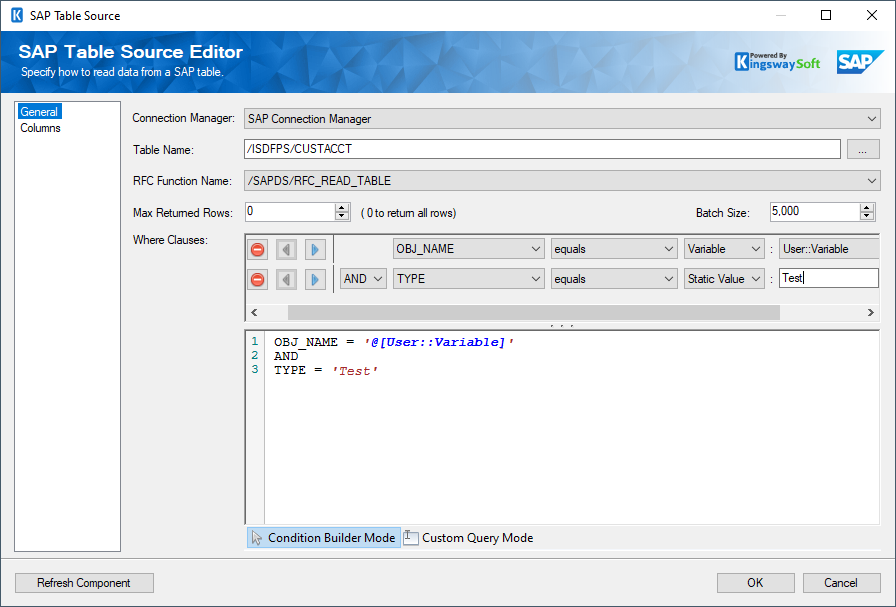Image resolution: width=896 pixels, height=607 pixels.
Task: Increase Max Returned Rows with up arrow
Action: coord(342,207)
